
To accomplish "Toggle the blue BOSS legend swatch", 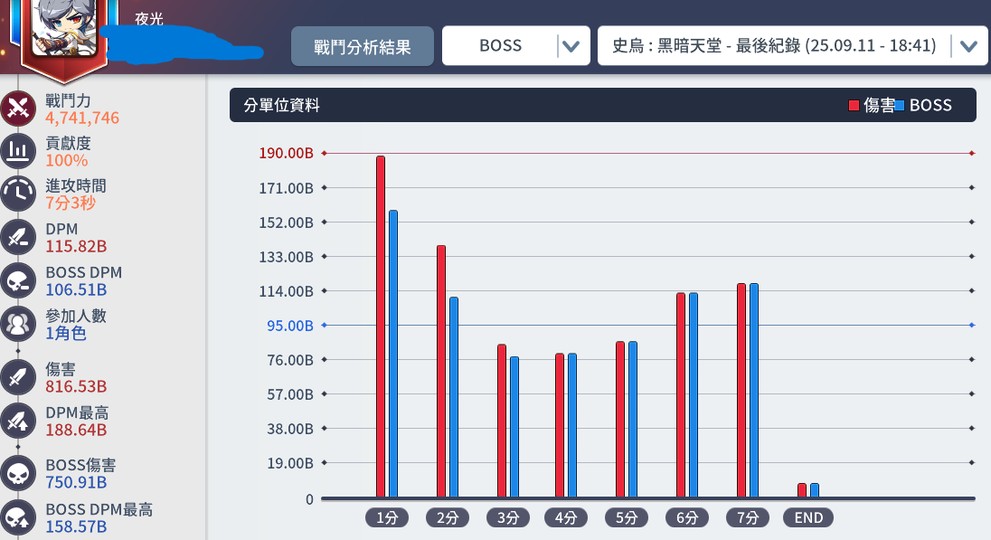I will (899, 105).
